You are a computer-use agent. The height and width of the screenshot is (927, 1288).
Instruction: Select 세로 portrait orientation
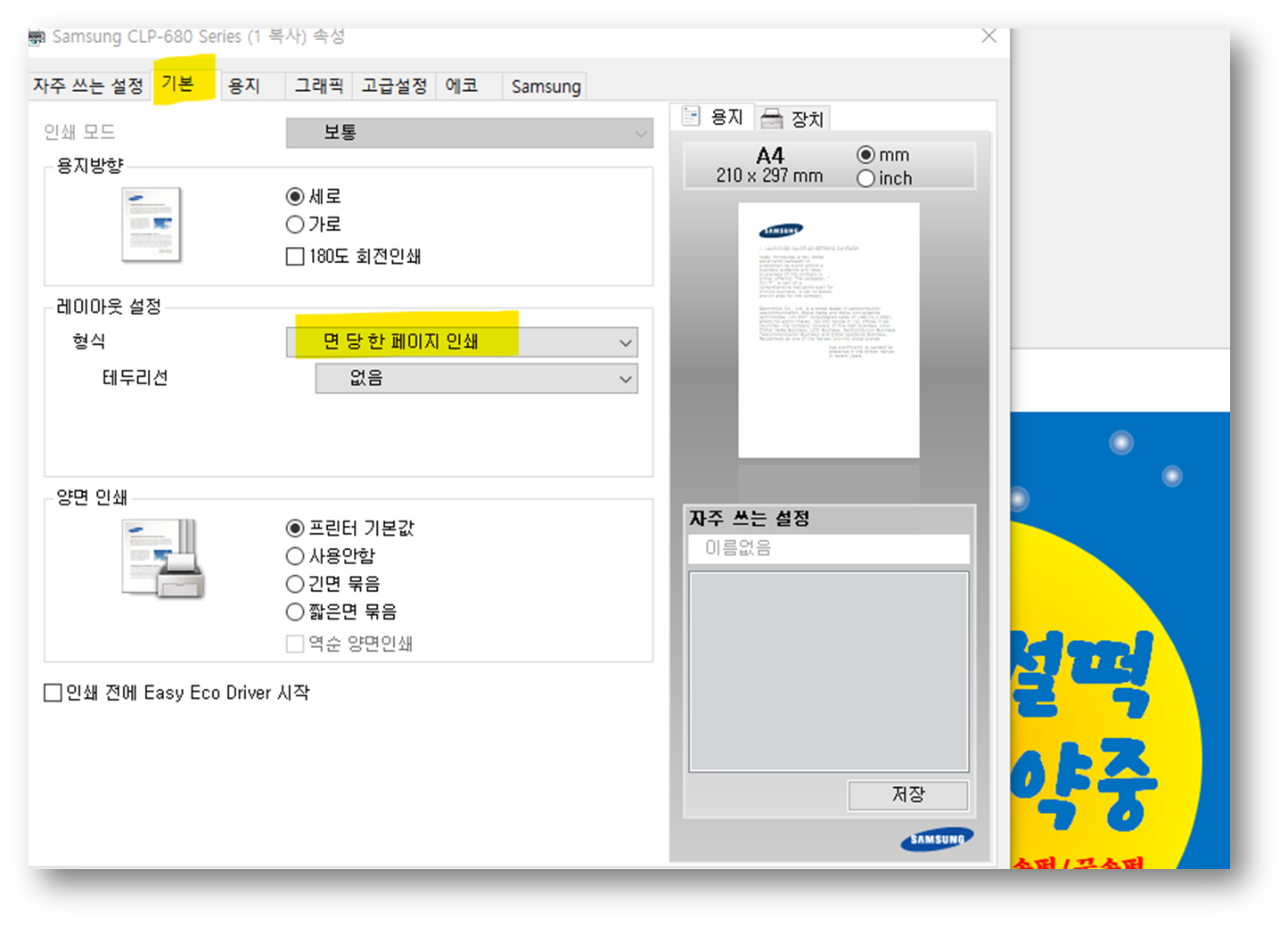pyautogui.click(x=314, y=196)
